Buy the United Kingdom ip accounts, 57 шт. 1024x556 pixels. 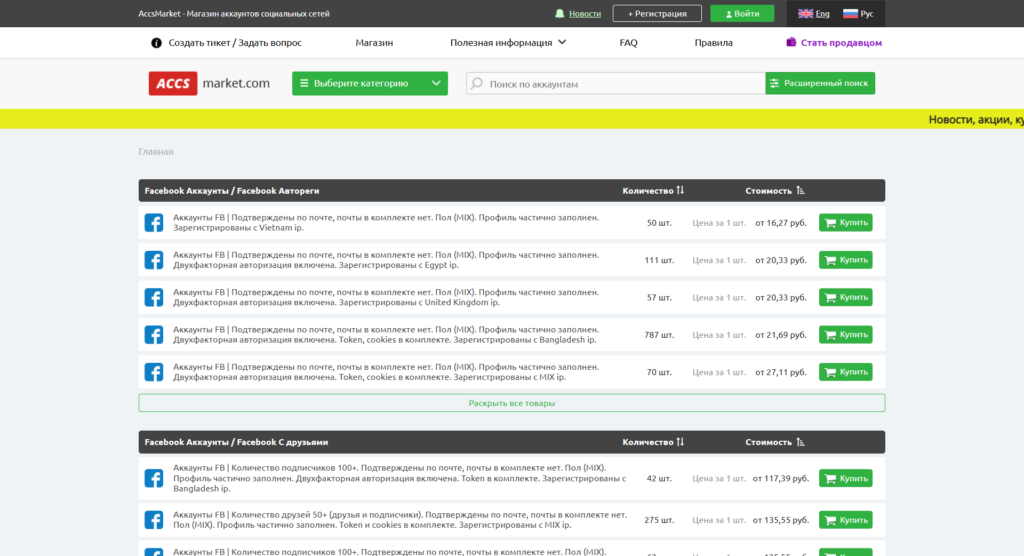pos(846,297)
